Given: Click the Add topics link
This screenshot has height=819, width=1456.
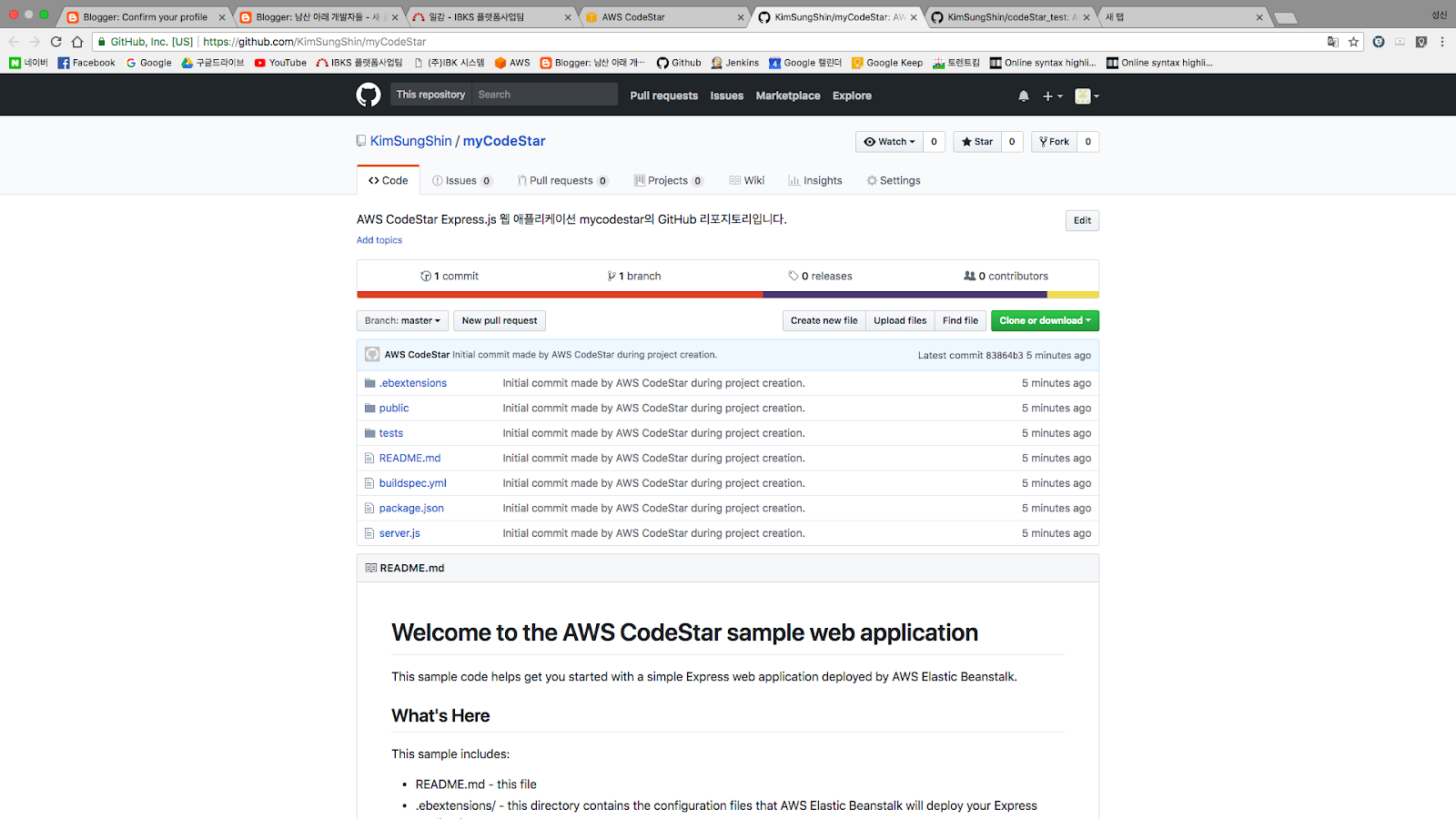Looking at the screenshot, I should tap(379, 240).
